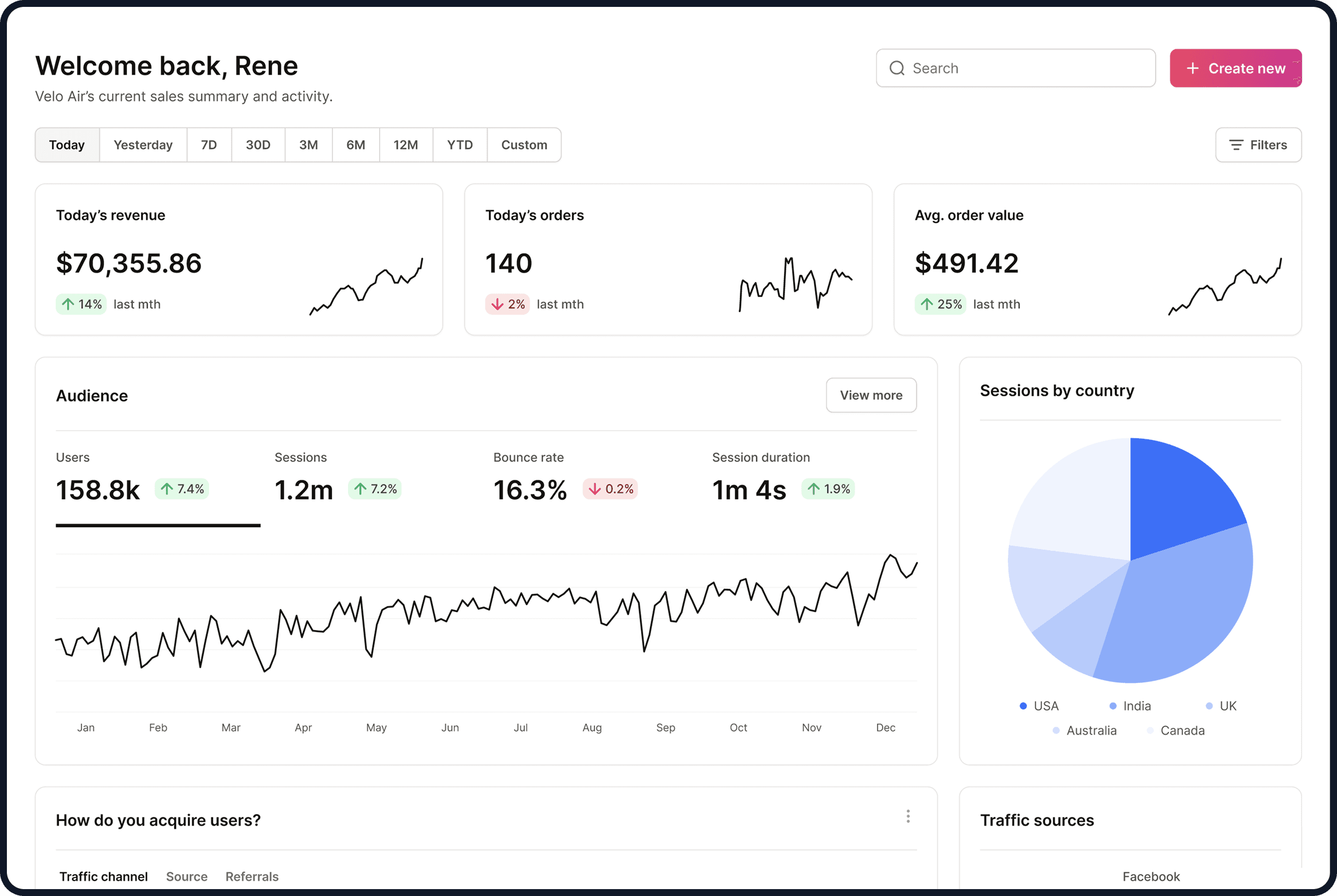
Task: Open the Custom date range picker
Action: point(524,145)
